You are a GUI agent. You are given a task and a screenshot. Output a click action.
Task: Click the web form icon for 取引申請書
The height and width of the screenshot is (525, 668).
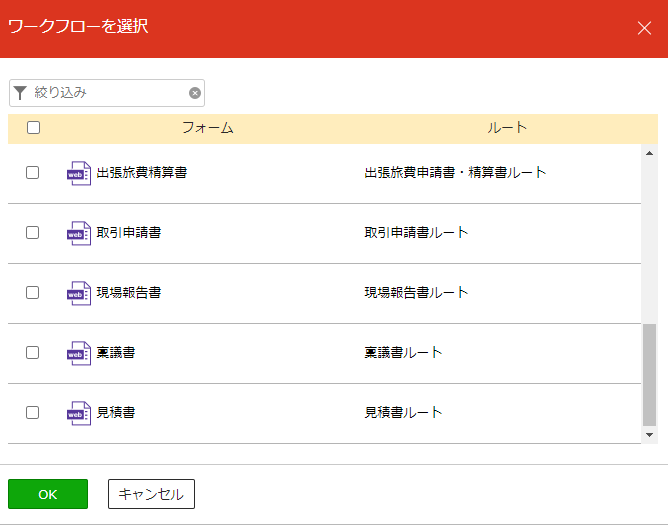pyautogui.click(x=79, y=233)
